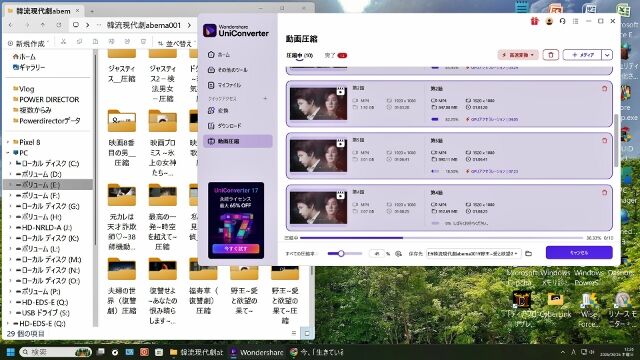
Task: Open Wondershare in the taskbar
Action: tap(256, 352)
